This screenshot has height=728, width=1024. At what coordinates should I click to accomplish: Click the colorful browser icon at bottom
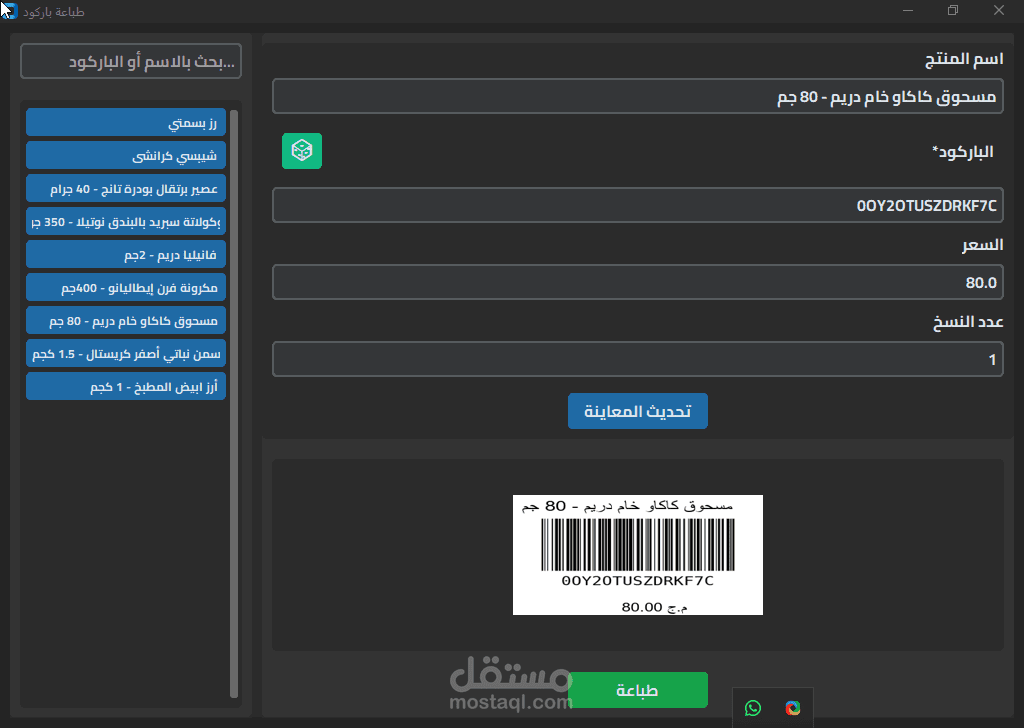[793, 708]
